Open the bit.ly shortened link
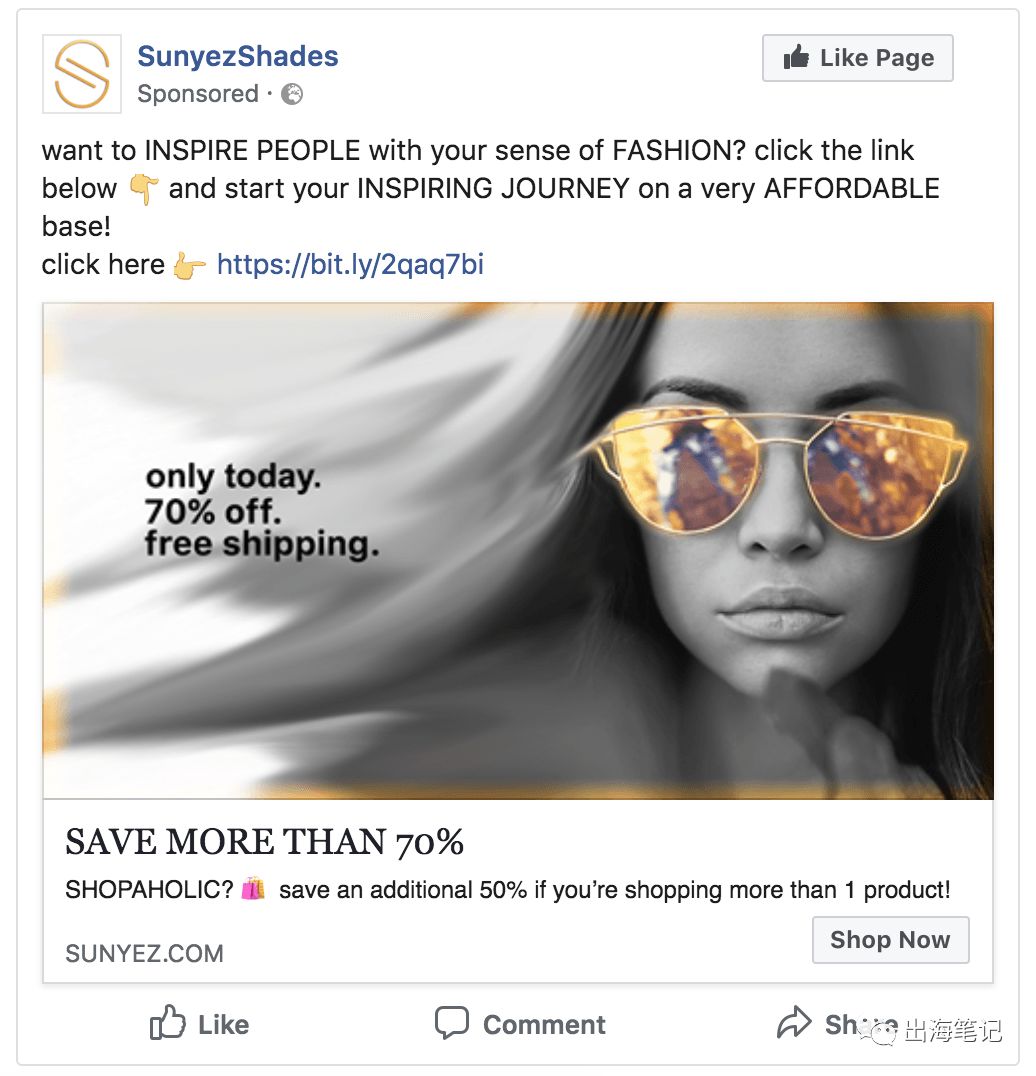This screenshot has height=1076, width=1036. click(x=350, y=265)
